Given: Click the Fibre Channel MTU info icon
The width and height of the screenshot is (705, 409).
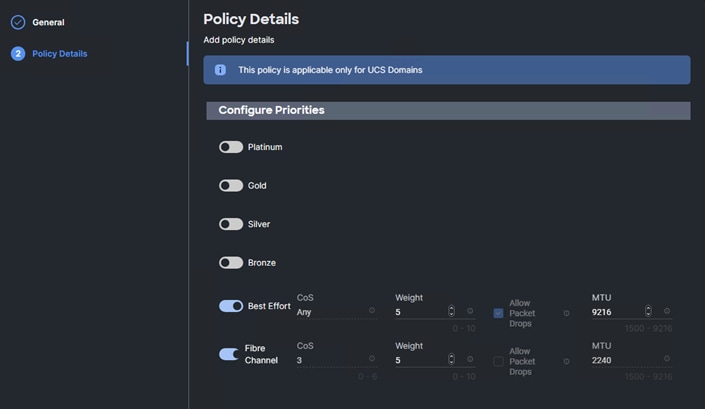Looking at the screenshot, I should pos(667,358).
